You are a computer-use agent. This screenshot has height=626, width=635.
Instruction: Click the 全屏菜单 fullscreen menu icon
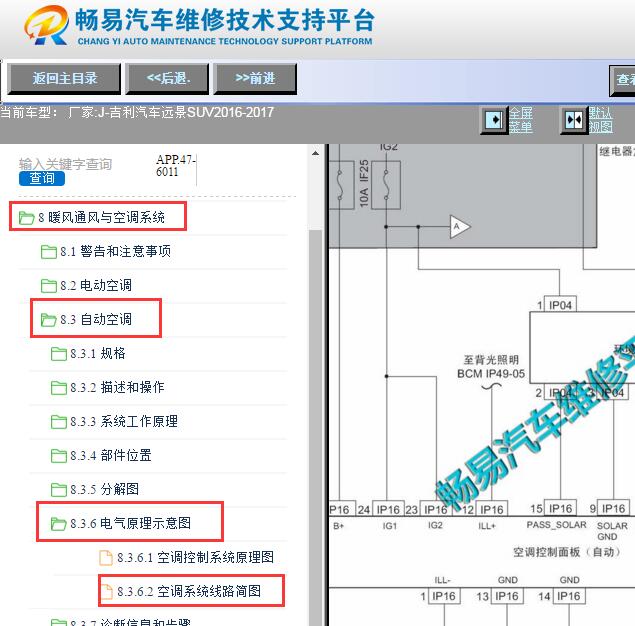point(494,120)
